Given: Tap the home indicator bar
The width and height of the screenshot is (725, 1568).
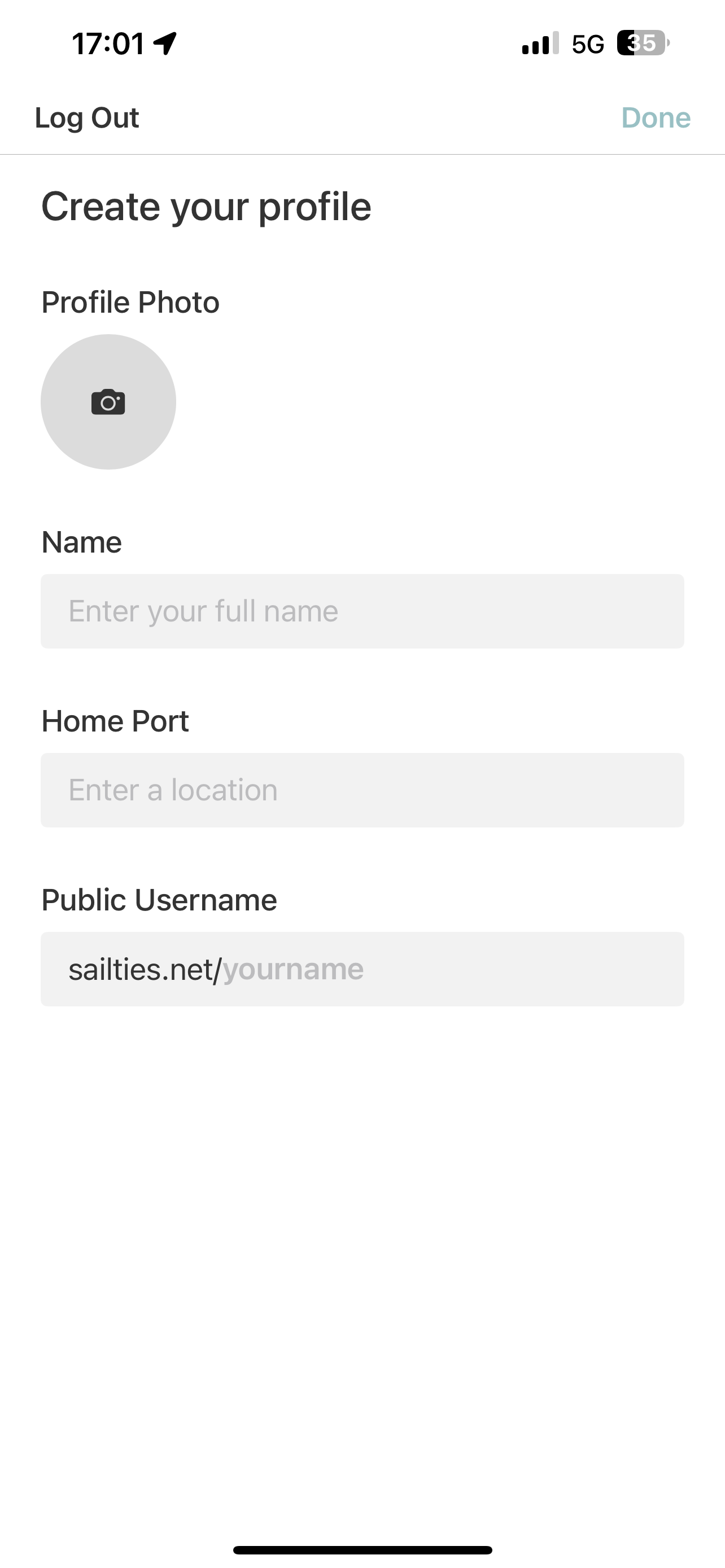Looking at the screenshot, I should [x=362, y=1550].
